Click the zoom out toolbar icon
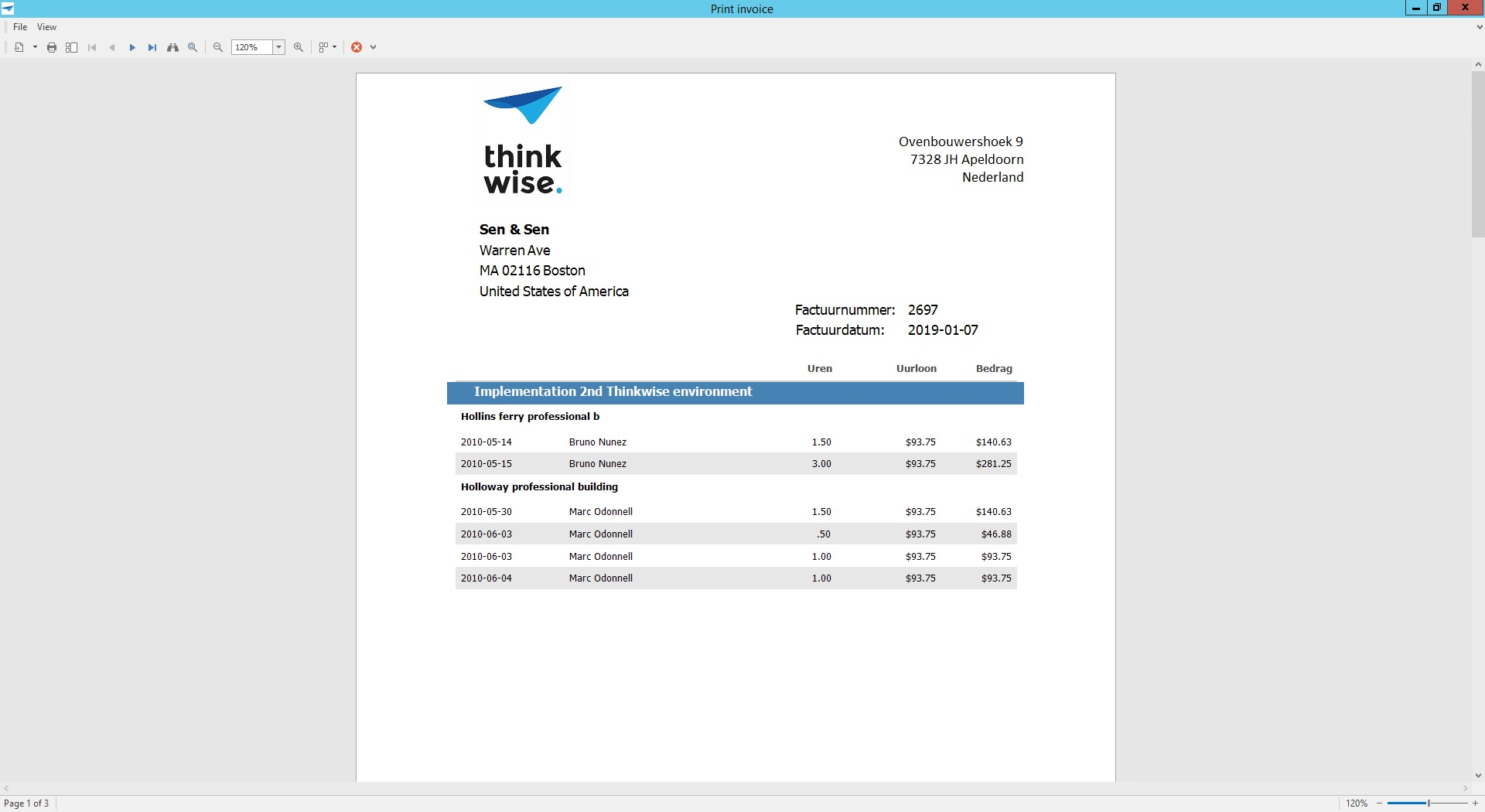Screen dimensions: 1485x812 (218, 47)
